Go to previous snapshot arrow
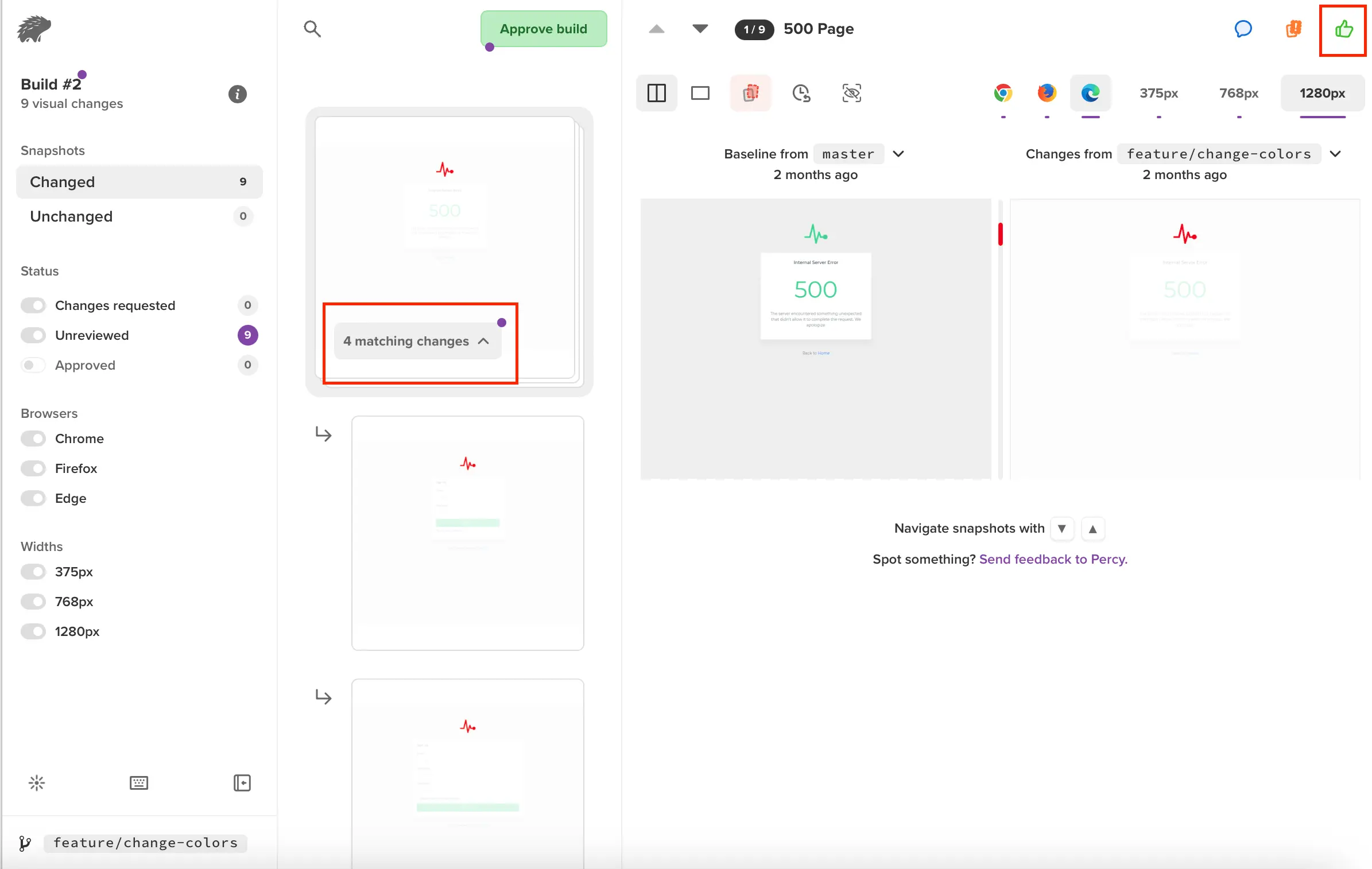Image resolution: width=1372 pixels, height=869 pixels. click(657, 29)
